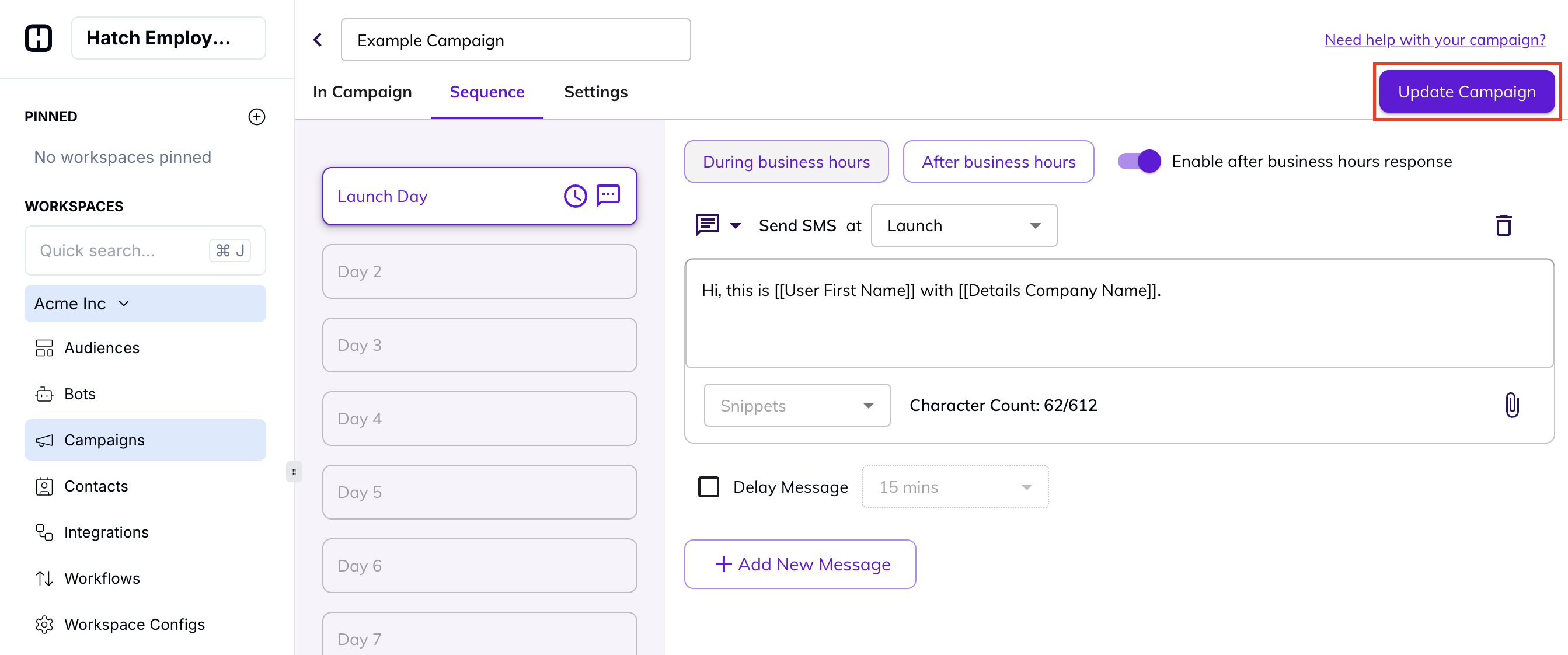
Task: Click the paperclip attachment icon
Action: (1511, 405)
